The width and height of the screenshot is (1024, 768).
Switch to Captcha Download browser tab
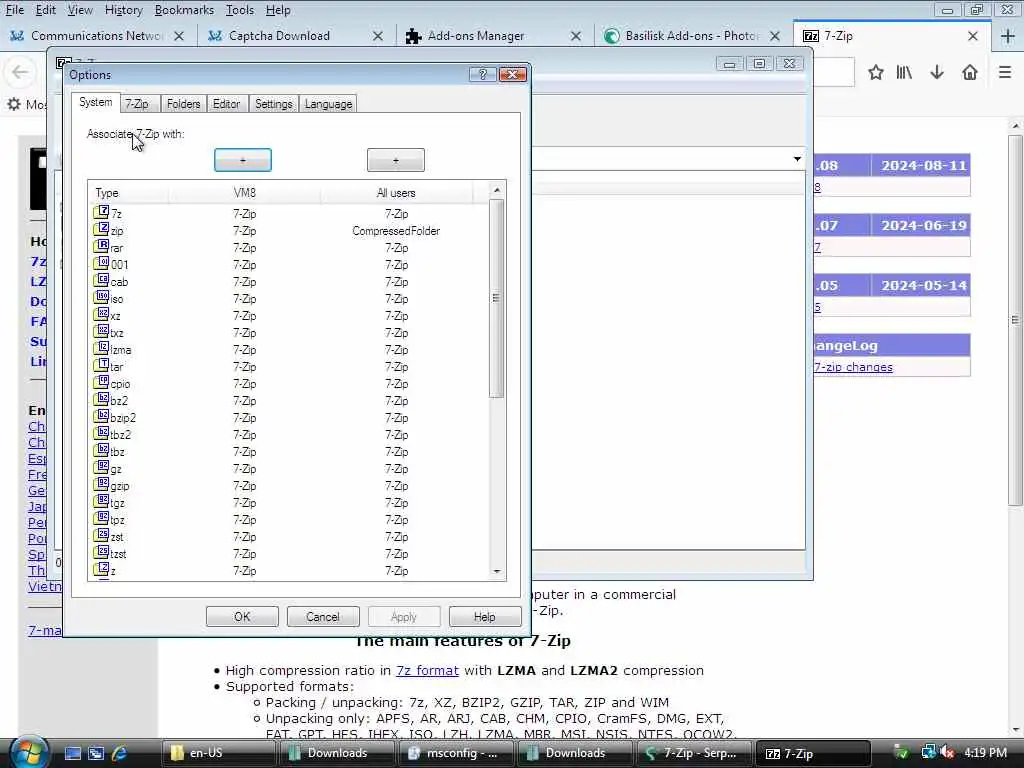[x=296, y=36]
